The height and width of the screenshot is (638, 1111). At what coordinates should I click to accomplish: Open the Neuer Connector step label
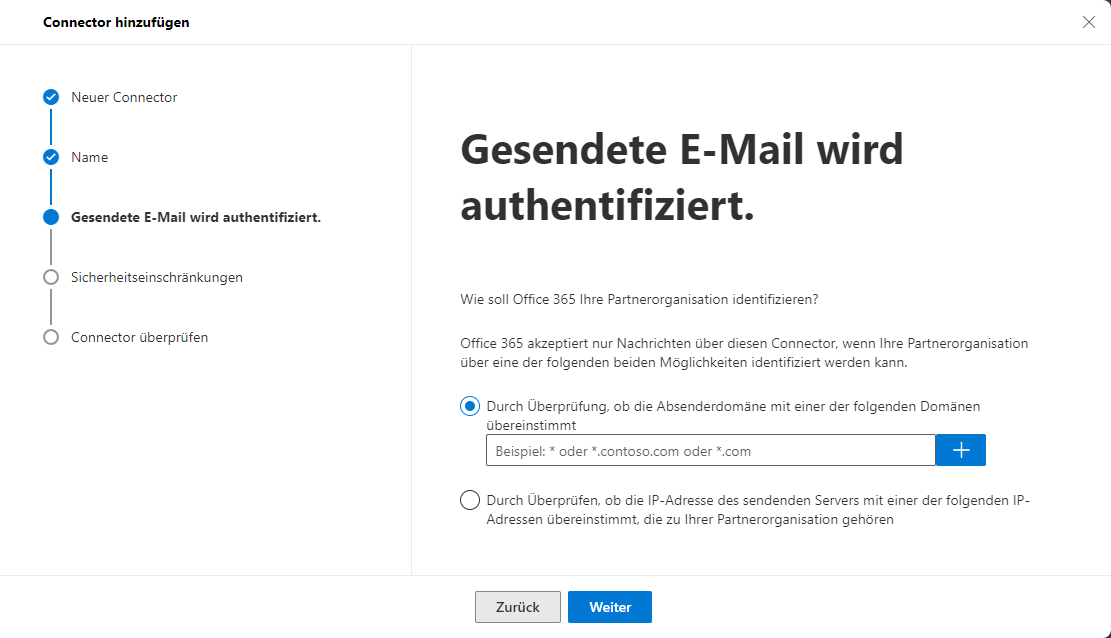[x=124, y=97]
